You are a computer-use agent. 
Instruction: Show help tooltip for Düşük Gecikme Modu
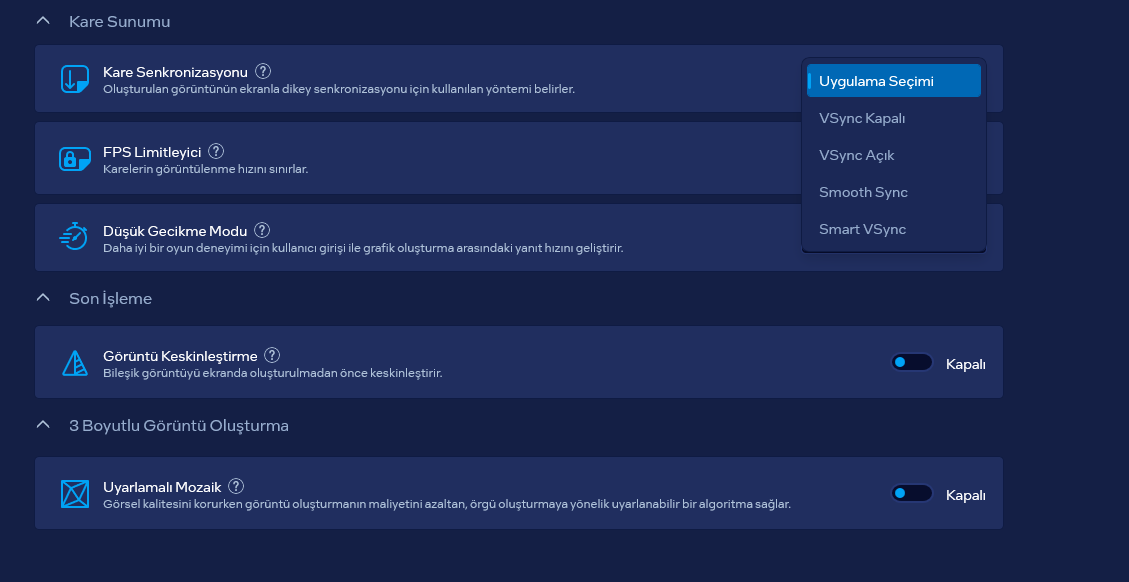[x=262, y=230]
